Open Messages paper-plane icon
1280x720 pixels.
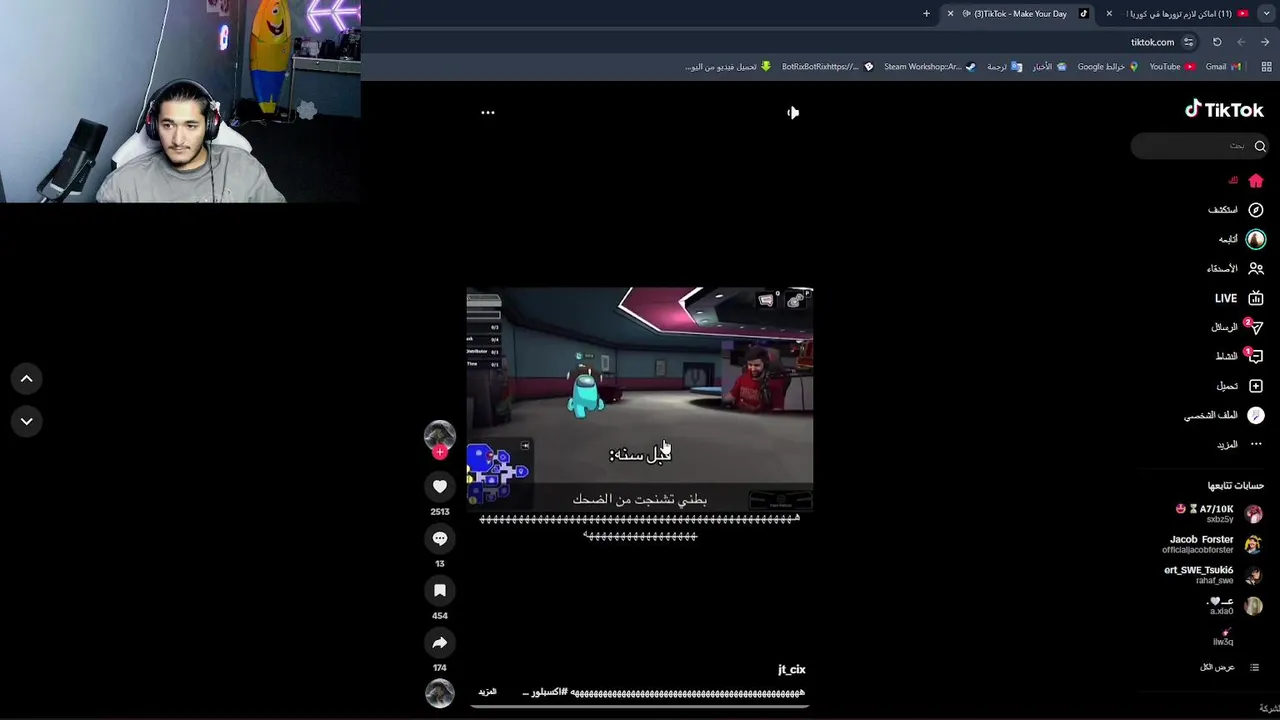pyautogui.click(x=1257, y=327)
